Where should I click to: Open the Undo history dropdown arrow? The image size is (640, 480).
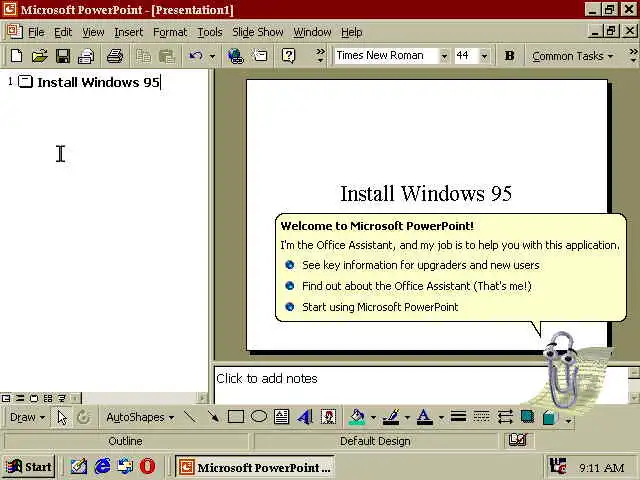point(212,56)
